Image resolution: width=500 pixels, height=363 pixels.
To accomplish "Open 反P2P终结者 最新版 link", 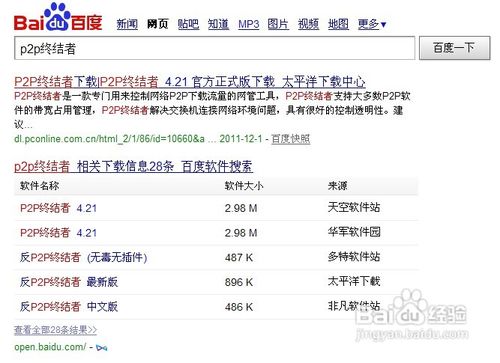I will [x=69, y=282].
